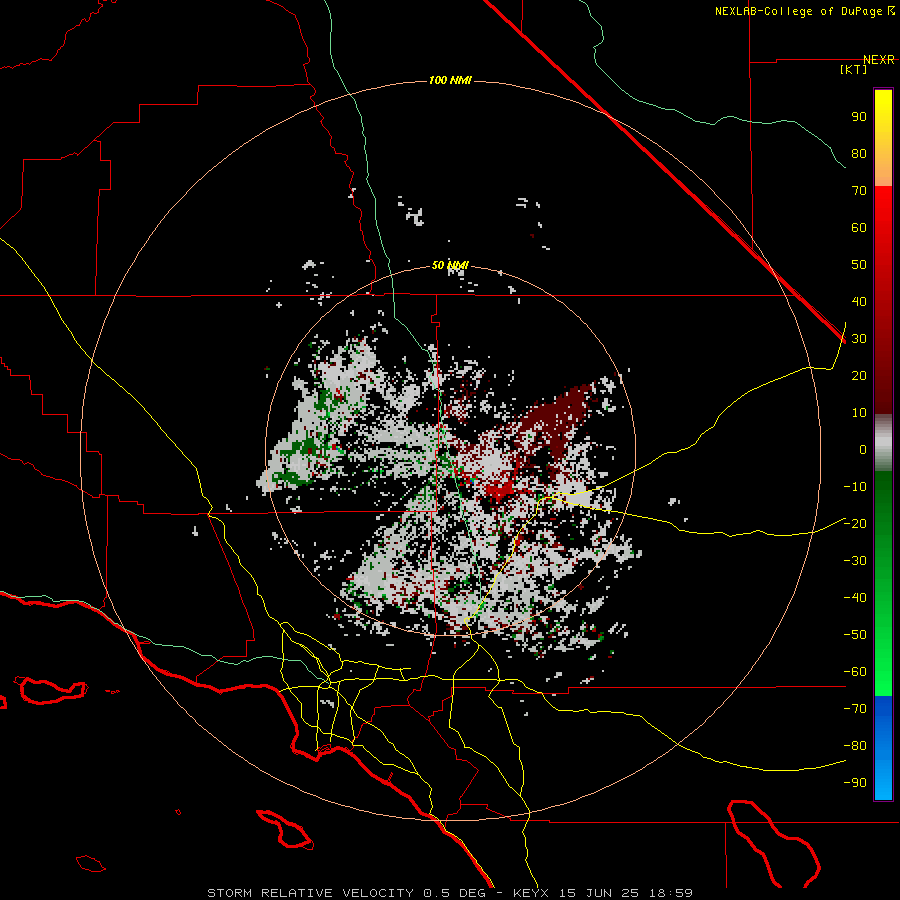The image size is (900, 900).
Task: Pick the gray zero-velocity color bar segment
Action: [883, 444]
